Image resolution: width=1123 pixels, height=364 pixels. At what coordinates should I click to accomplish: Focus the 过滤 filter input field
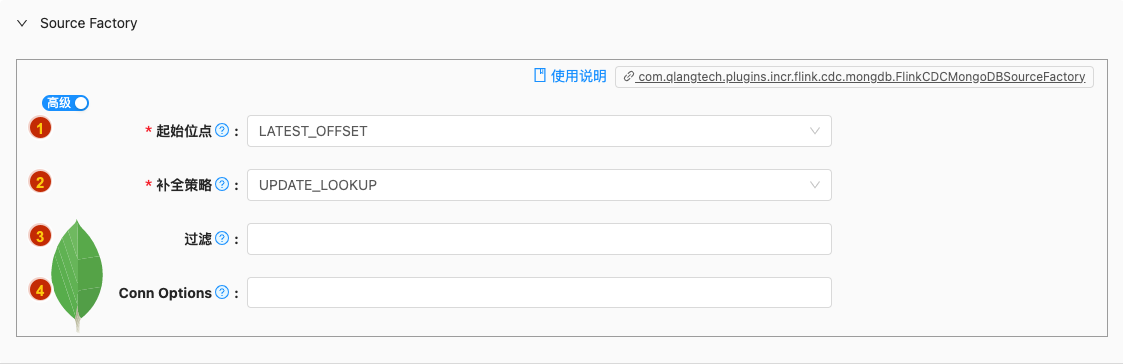[539, 239]
